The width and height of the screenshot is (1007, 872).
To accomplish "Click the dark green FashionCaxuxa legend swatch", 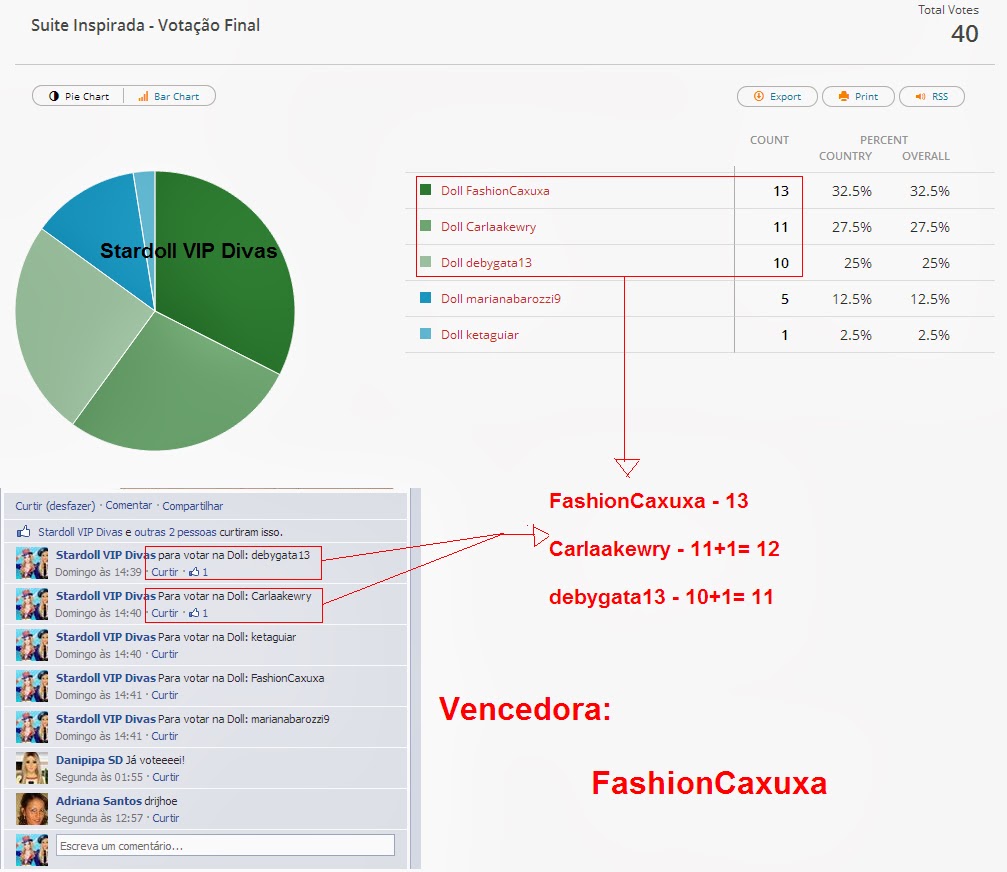I will [x=425, y=189].
